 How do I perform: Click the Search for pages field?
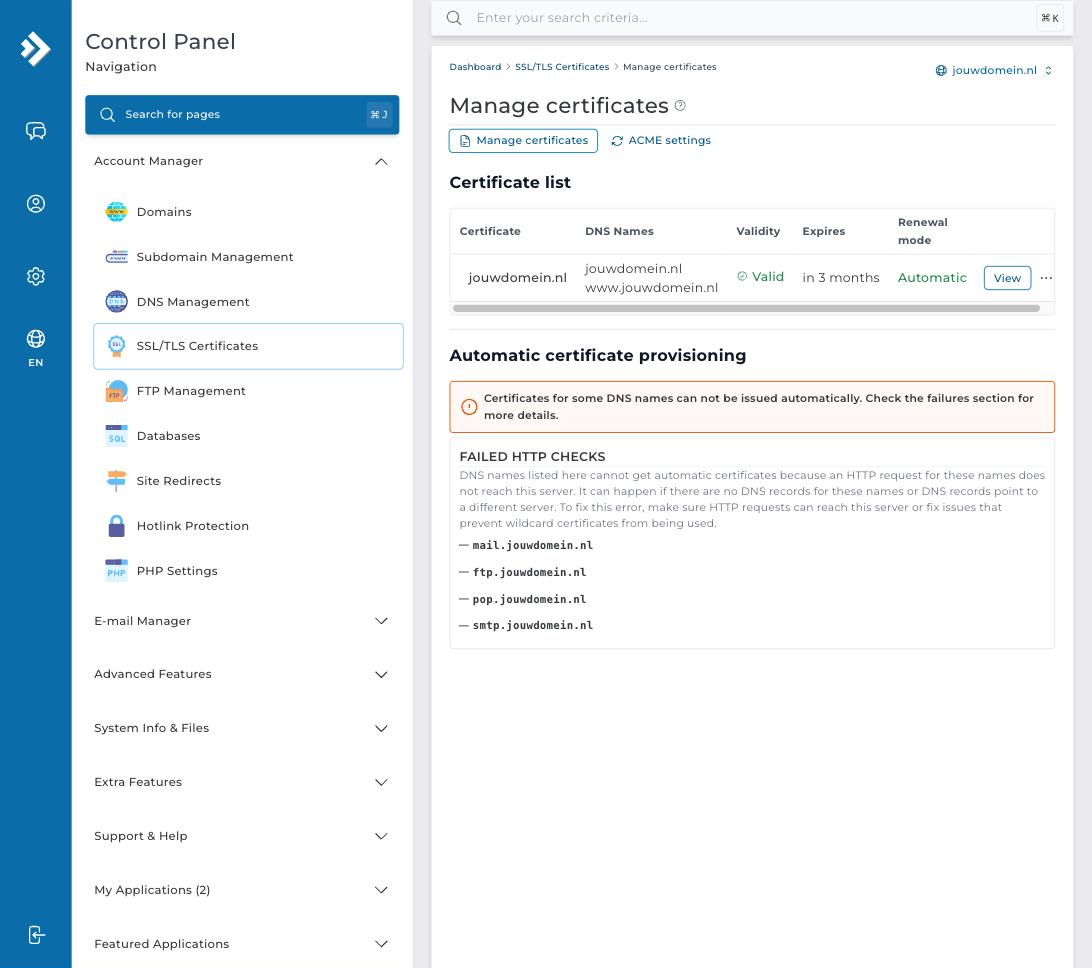pyautogui.click(x=242, y=114)
